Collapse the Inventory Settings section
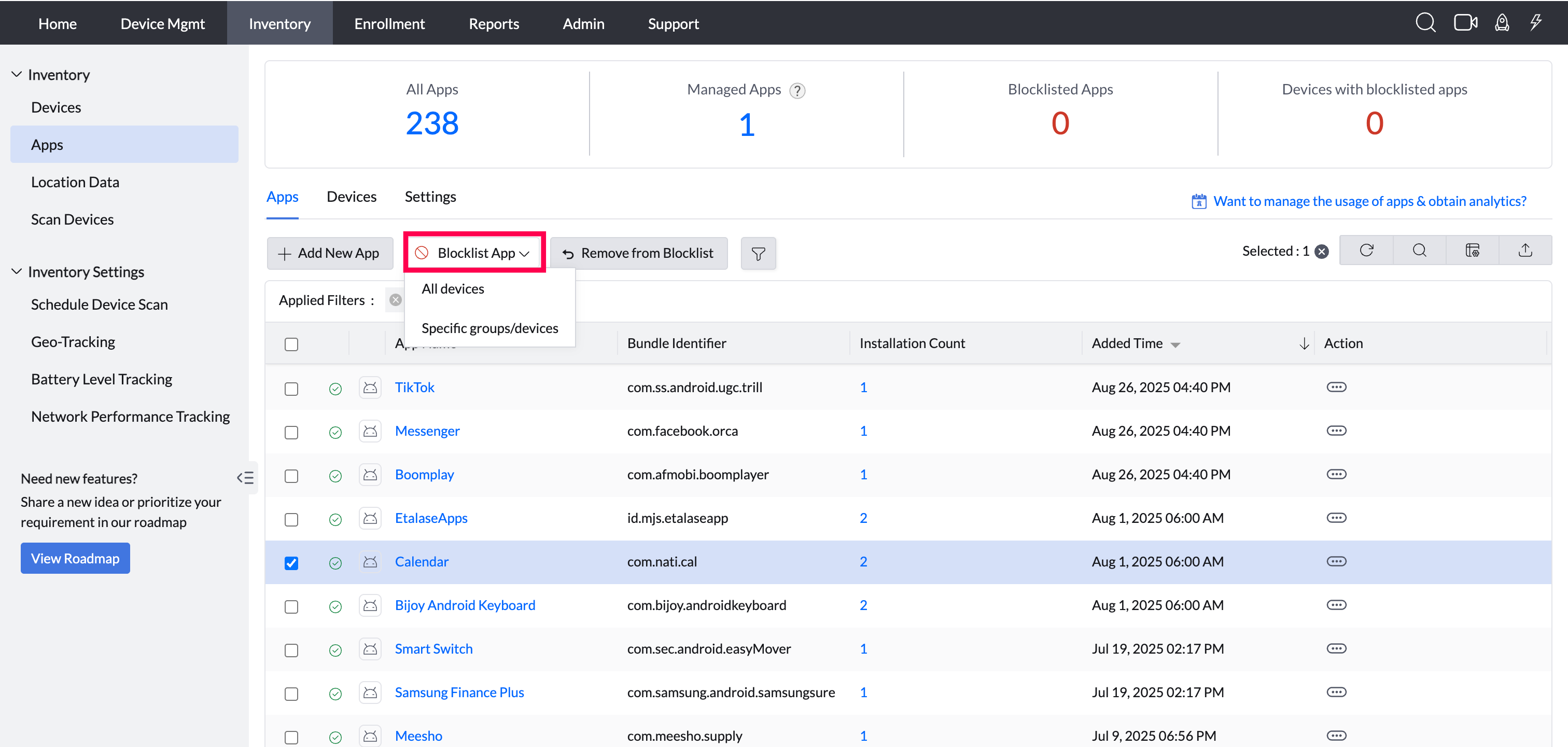Viewport: 1568px width, 747px height. tap(17, 271)
